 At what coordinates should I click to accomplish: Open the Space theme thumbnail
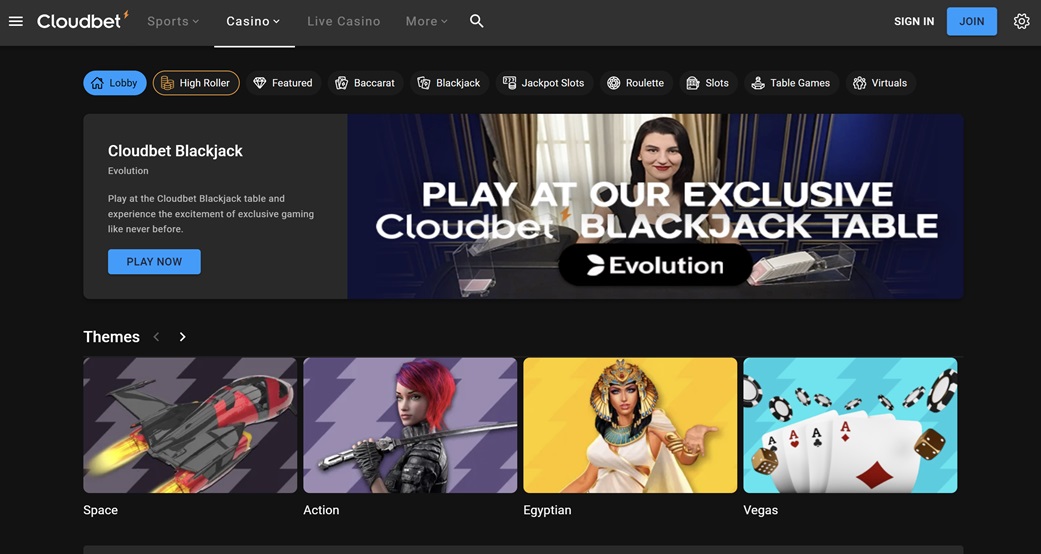pyautogui.click(x=190, y=425)
